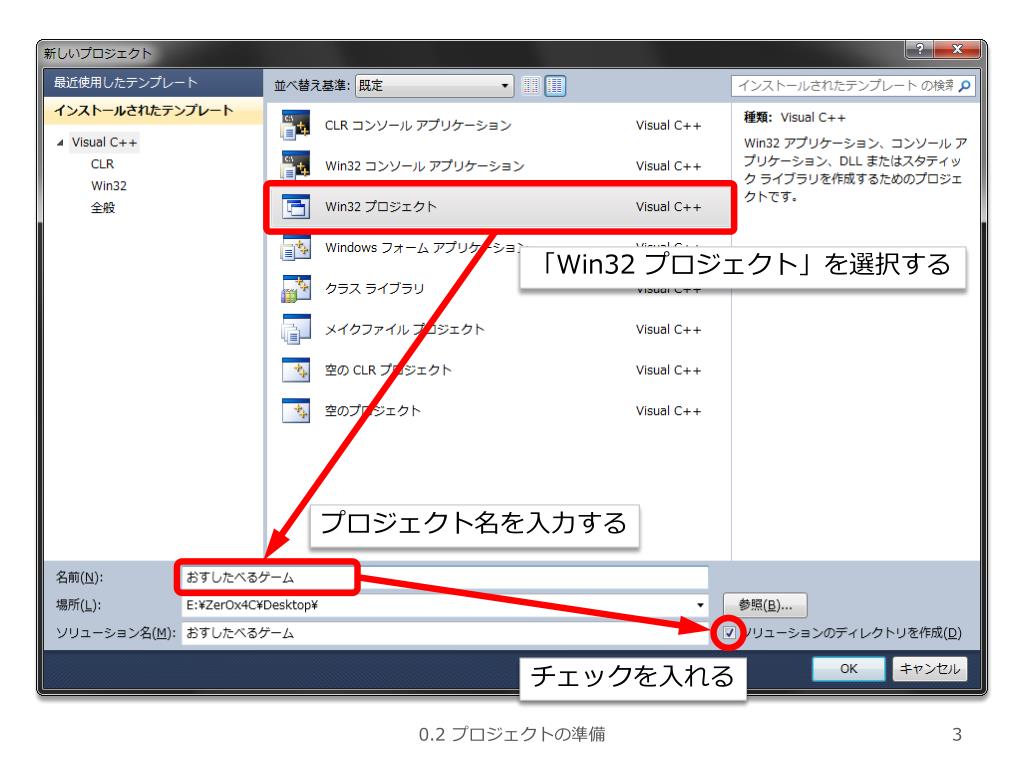
Task: Click the dialog help question mark button
Action: tap(920, 49)
